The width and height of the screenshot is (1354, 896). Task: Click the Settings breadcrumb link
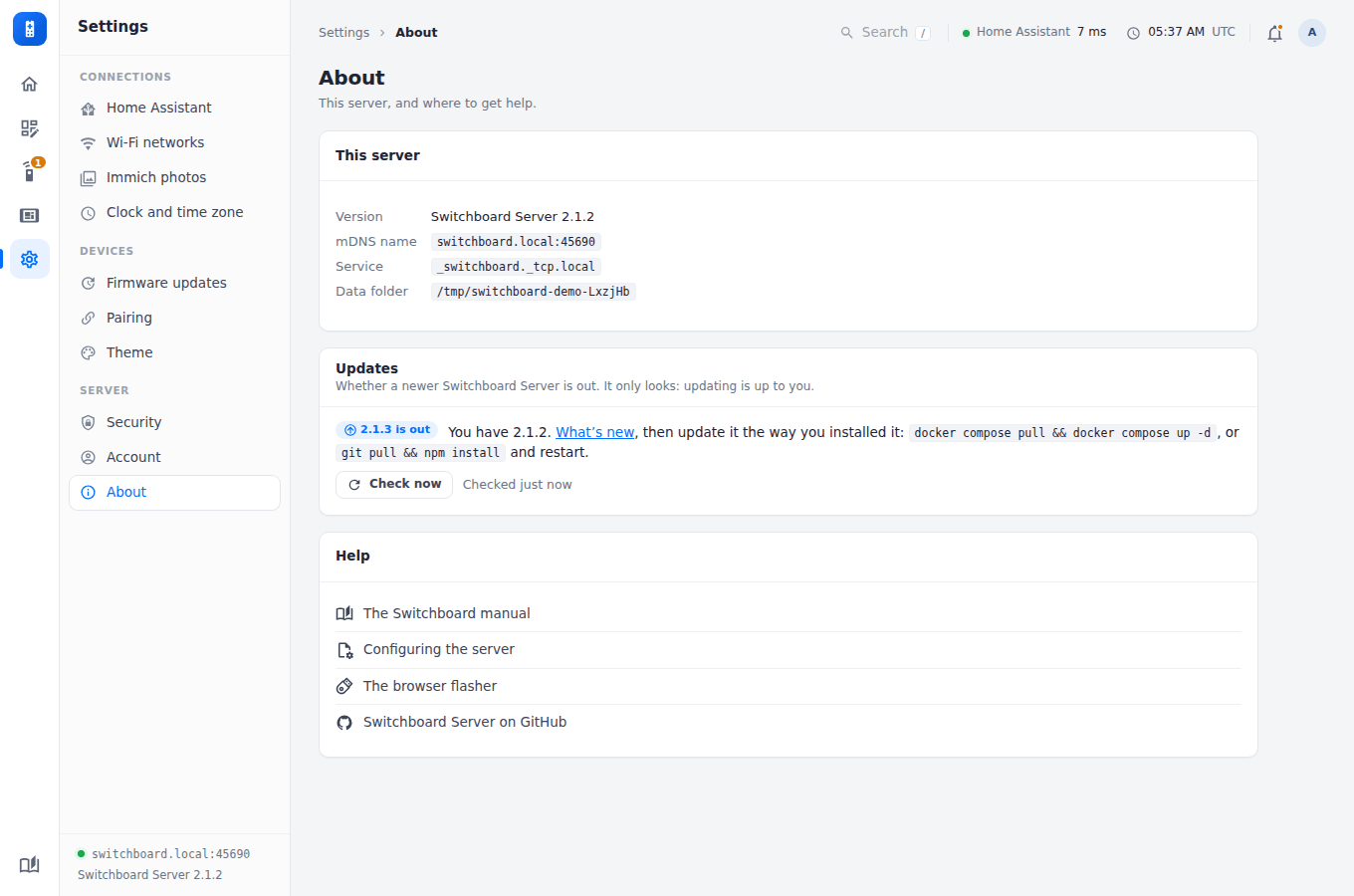(x=343, y=33)
